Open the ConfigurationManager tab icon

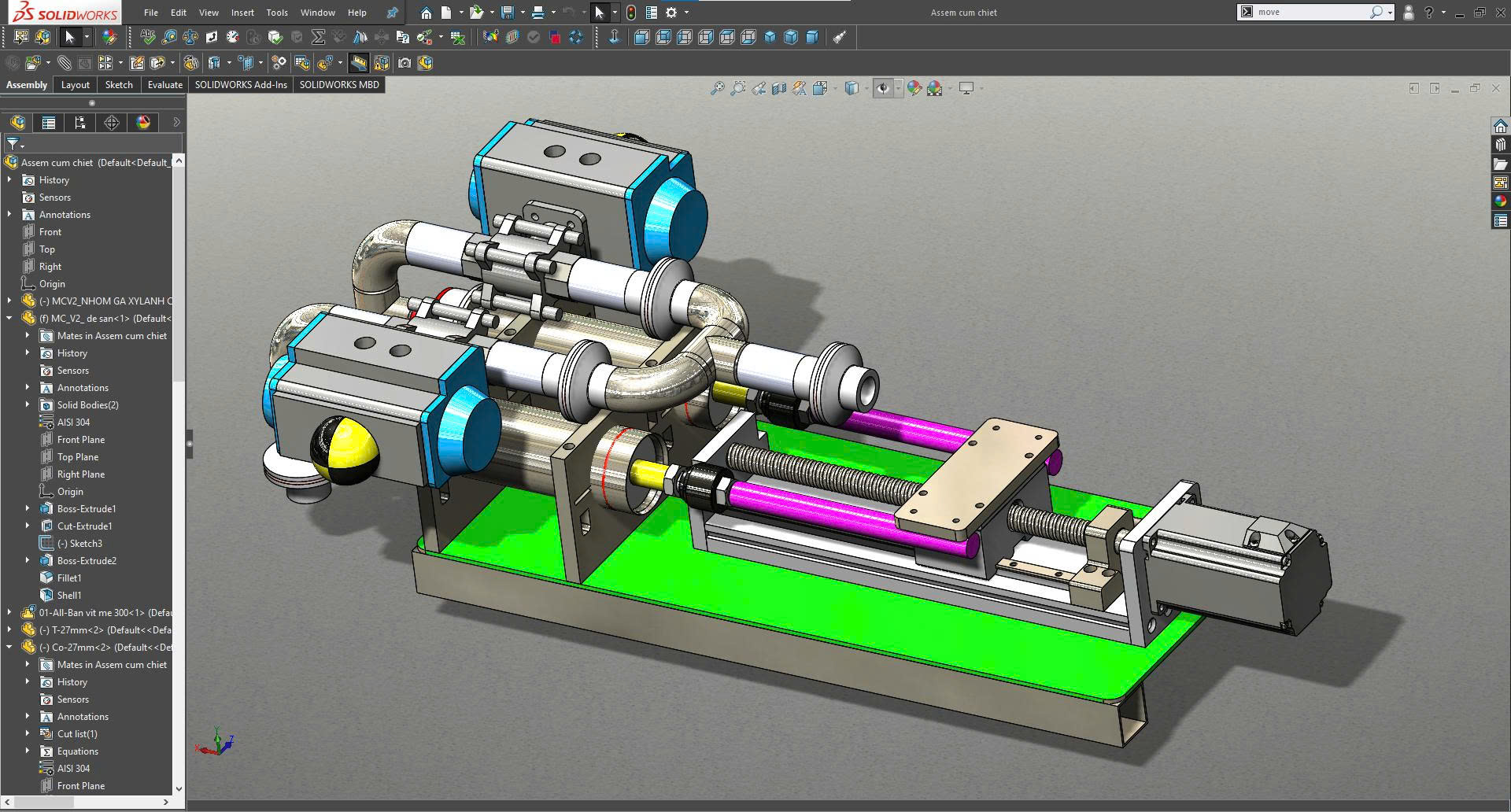pos(79,123)
